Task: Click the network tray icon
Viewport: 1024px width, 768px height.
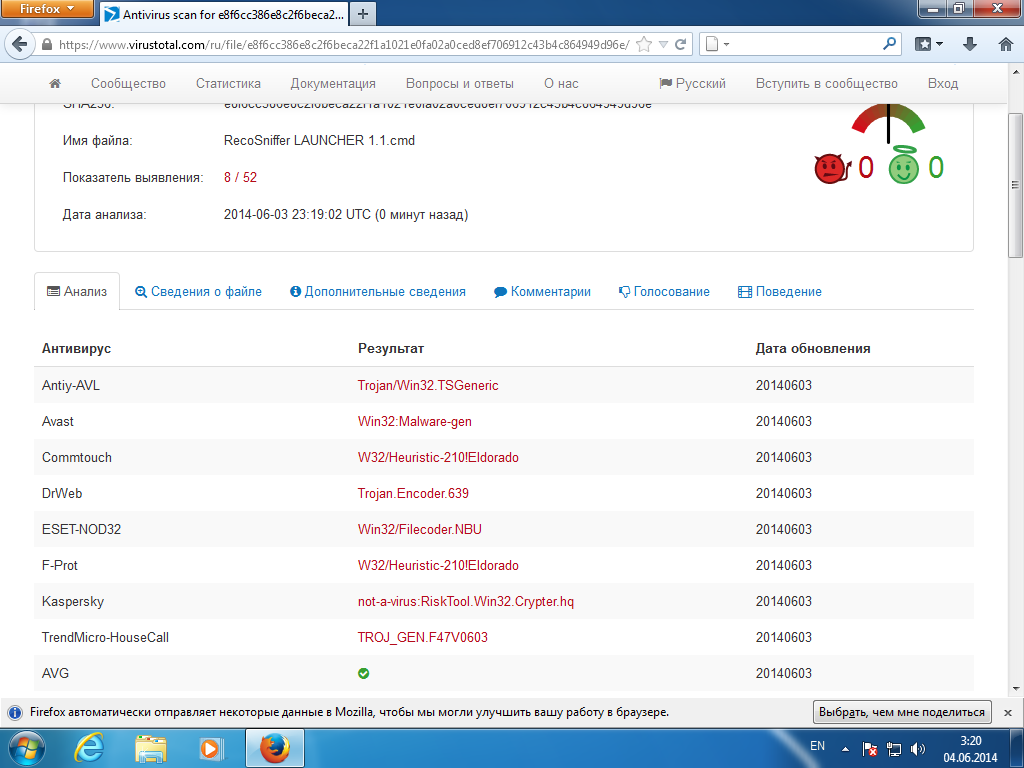Action: [x=893, y=749]
